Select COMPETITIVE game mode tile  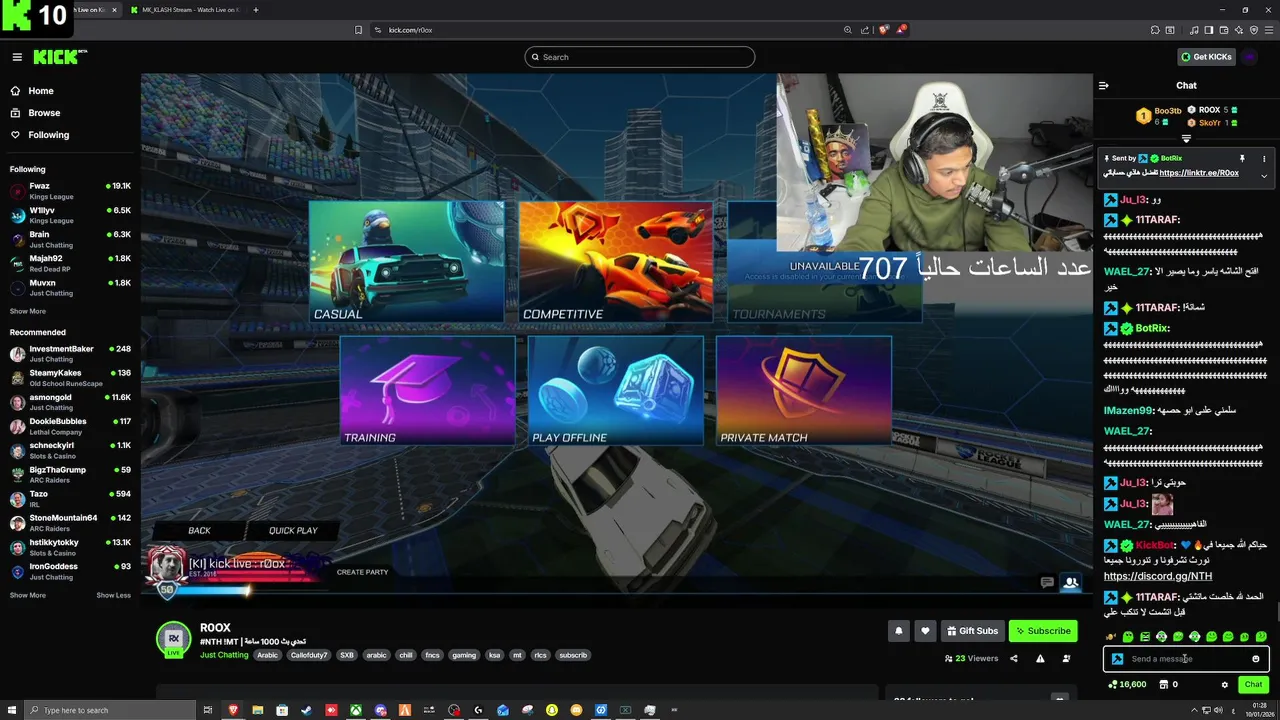pos(615,262)
